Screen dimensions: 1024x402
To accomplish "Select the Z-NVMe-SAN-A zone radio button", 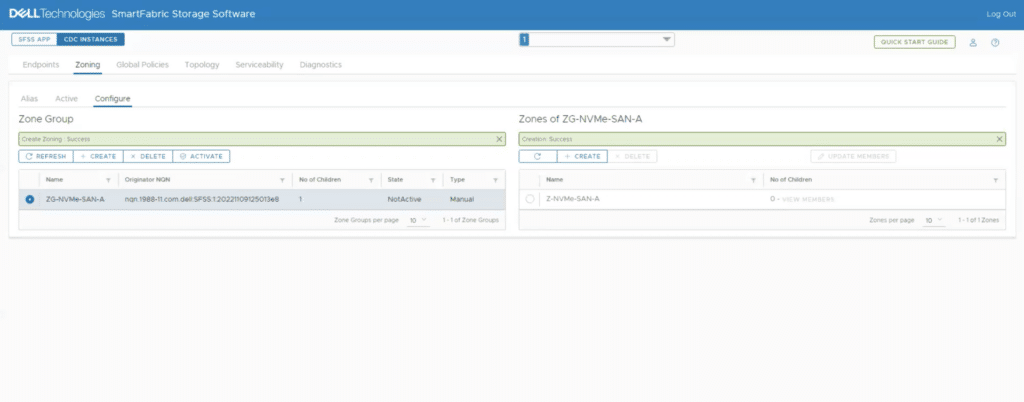I will point(530,199).
